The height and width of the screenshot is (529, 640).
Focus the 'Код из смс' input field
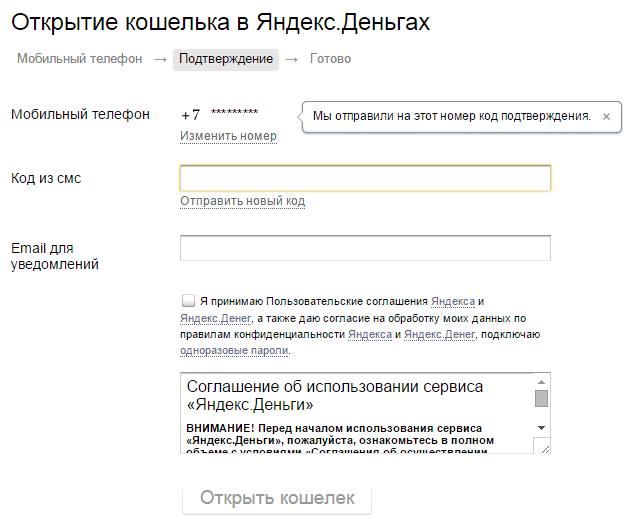pyautogui.click(x=365, y=178)
